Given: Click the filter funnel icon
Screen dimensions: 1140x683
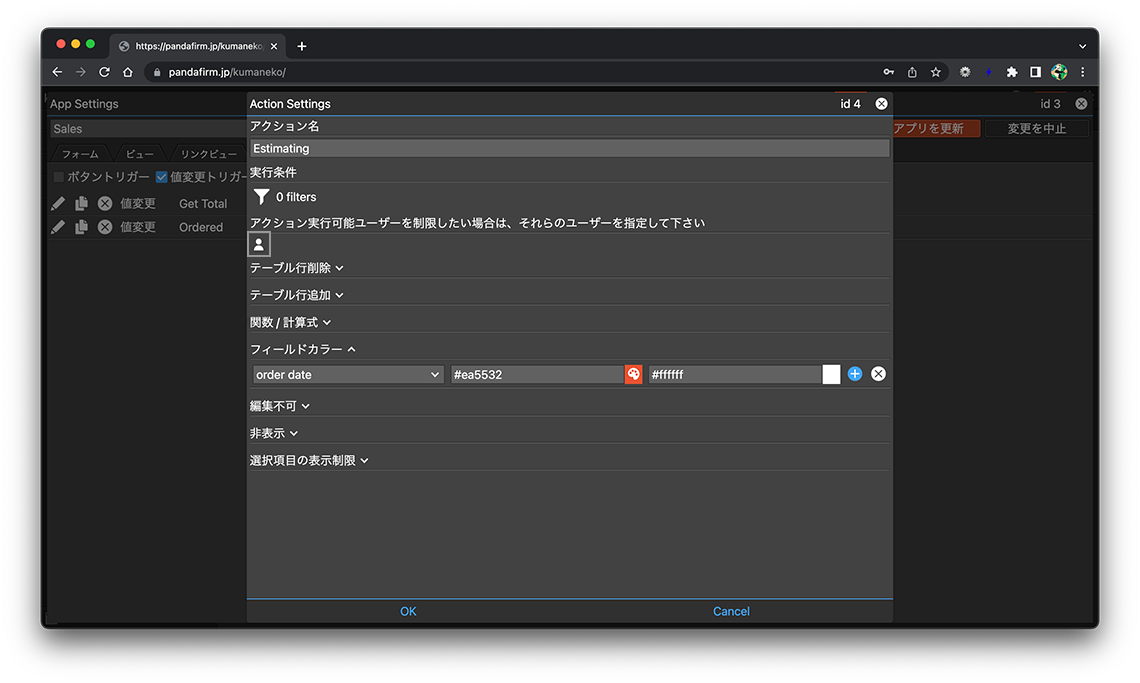Looking at the screenshot, I should (261, 197).
